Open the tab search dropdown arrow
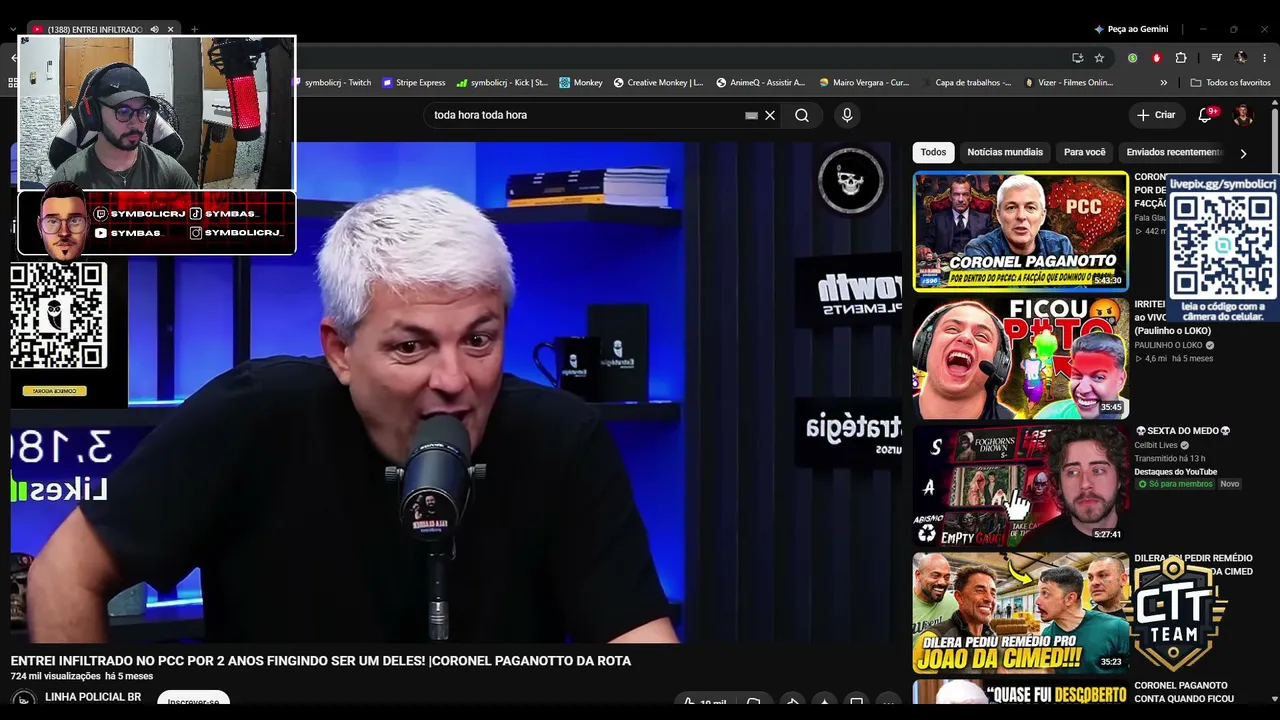 click(13, 29)
